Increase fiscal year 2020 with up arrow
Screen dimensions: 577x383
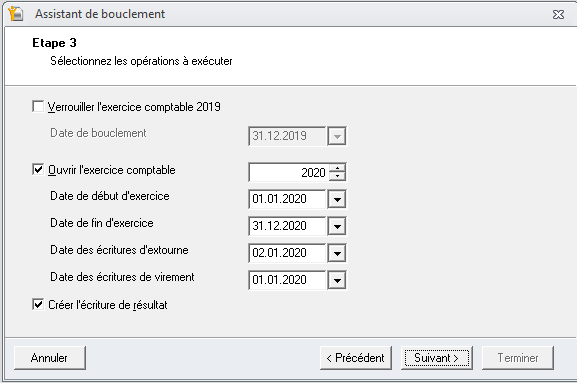(337, 168)
